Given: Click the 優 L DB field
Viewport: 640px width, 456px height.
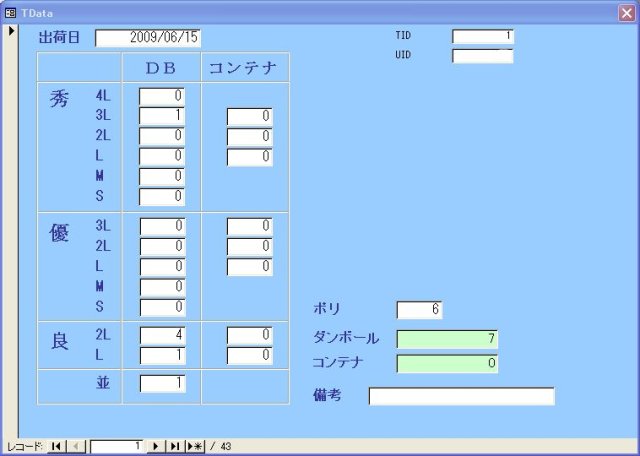Looking at the screenshot, I should pos(162,267).
